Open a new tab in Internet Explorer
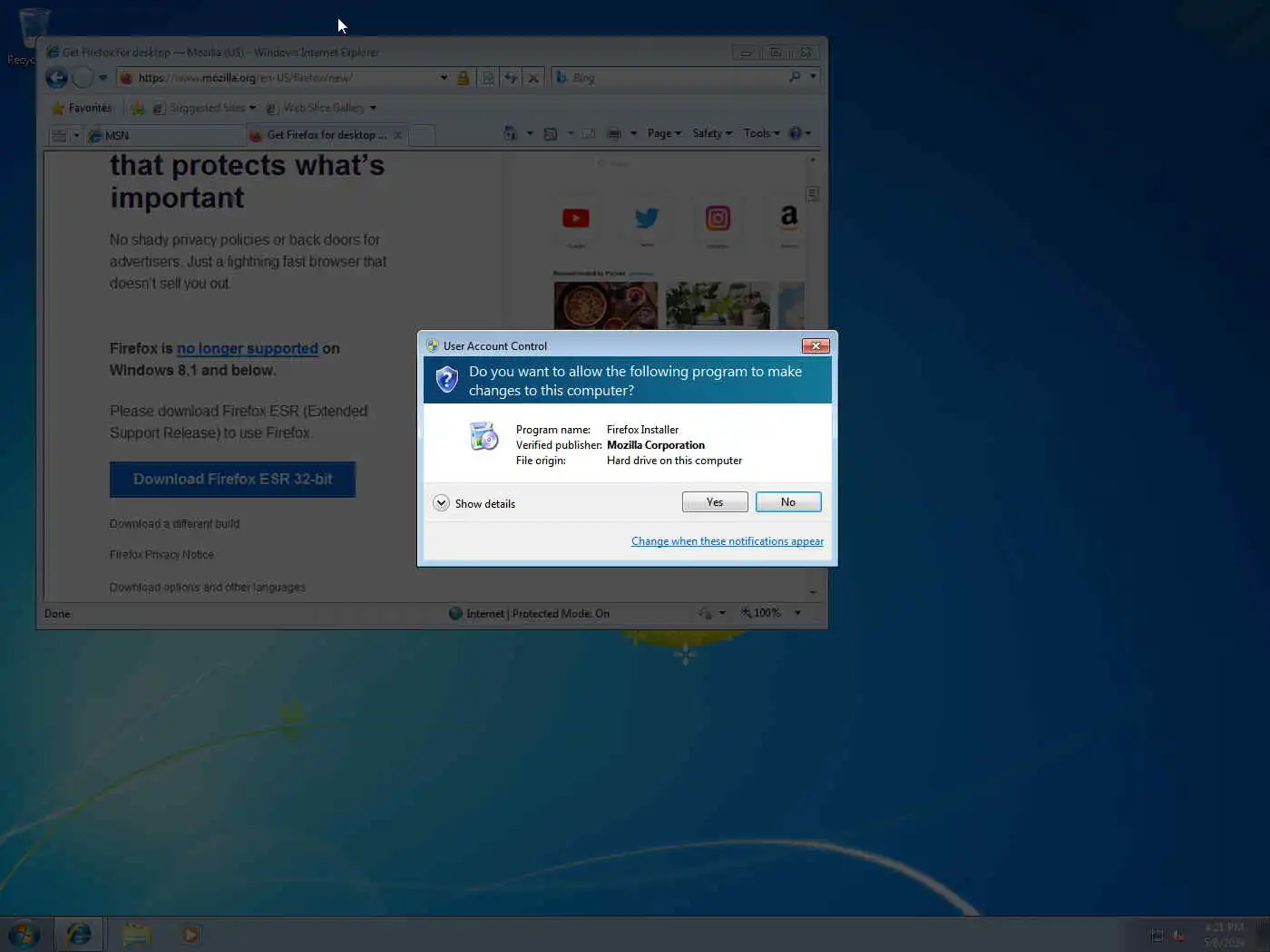 point(423,136)
